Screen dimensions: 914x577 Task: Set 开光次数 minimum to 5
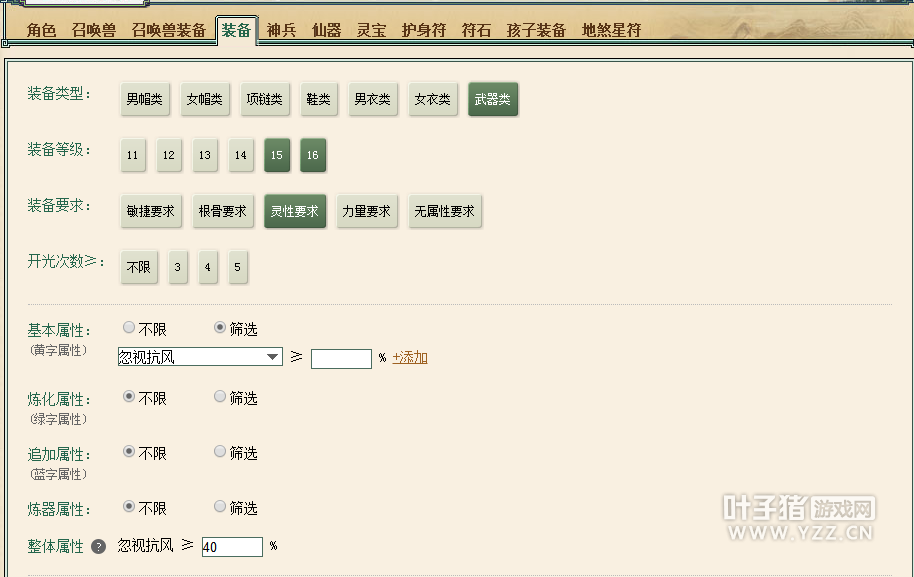point(237,267)
